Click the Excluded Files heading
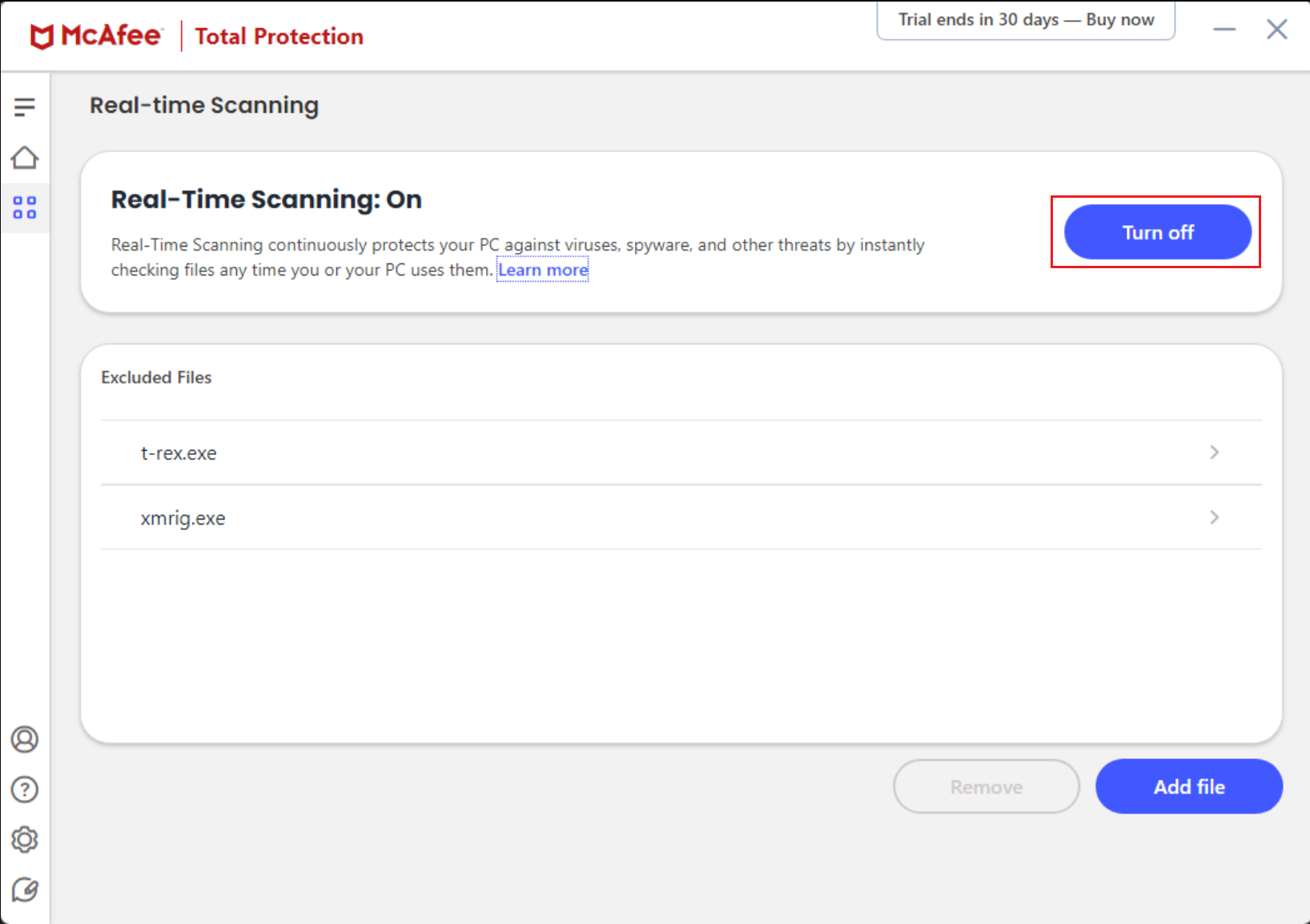The image size is (1310, 924). 156,377
